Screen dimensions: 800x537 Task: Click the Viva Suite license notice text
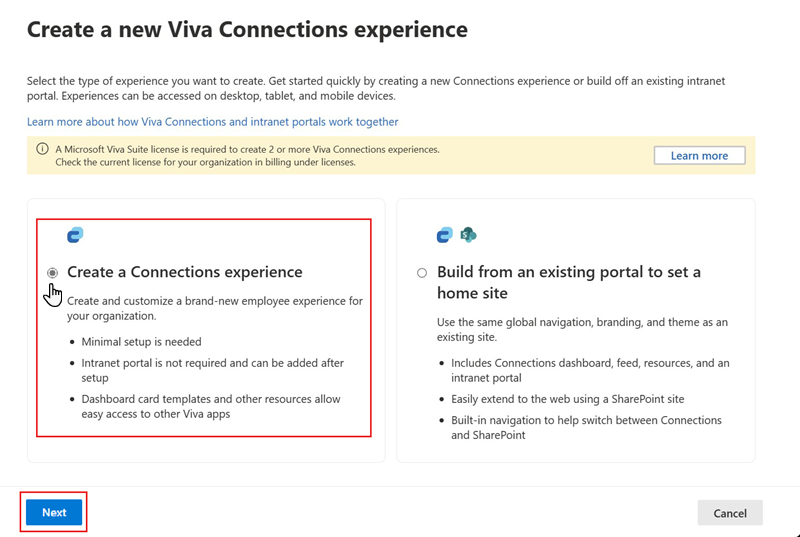(247, 156)
